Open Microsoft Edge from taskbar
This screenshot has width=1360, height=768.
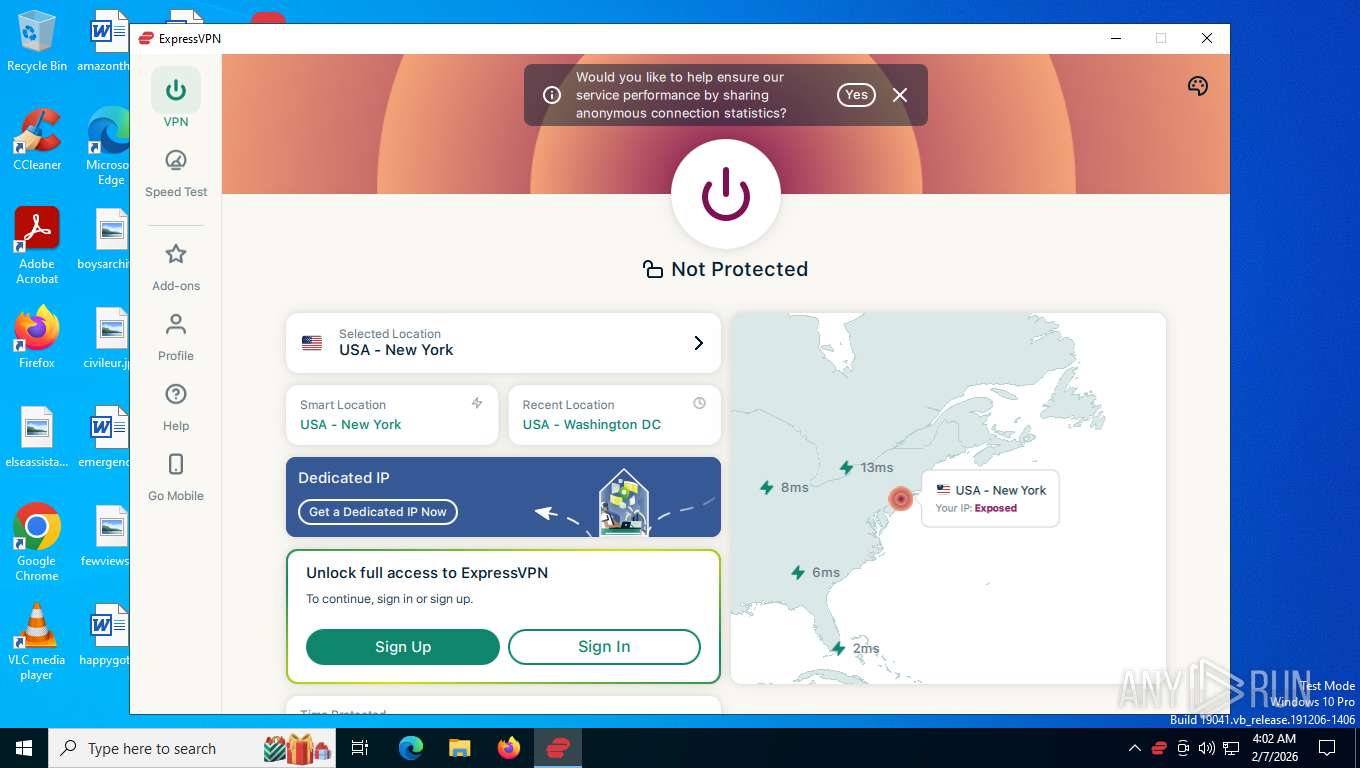point(411,748)
